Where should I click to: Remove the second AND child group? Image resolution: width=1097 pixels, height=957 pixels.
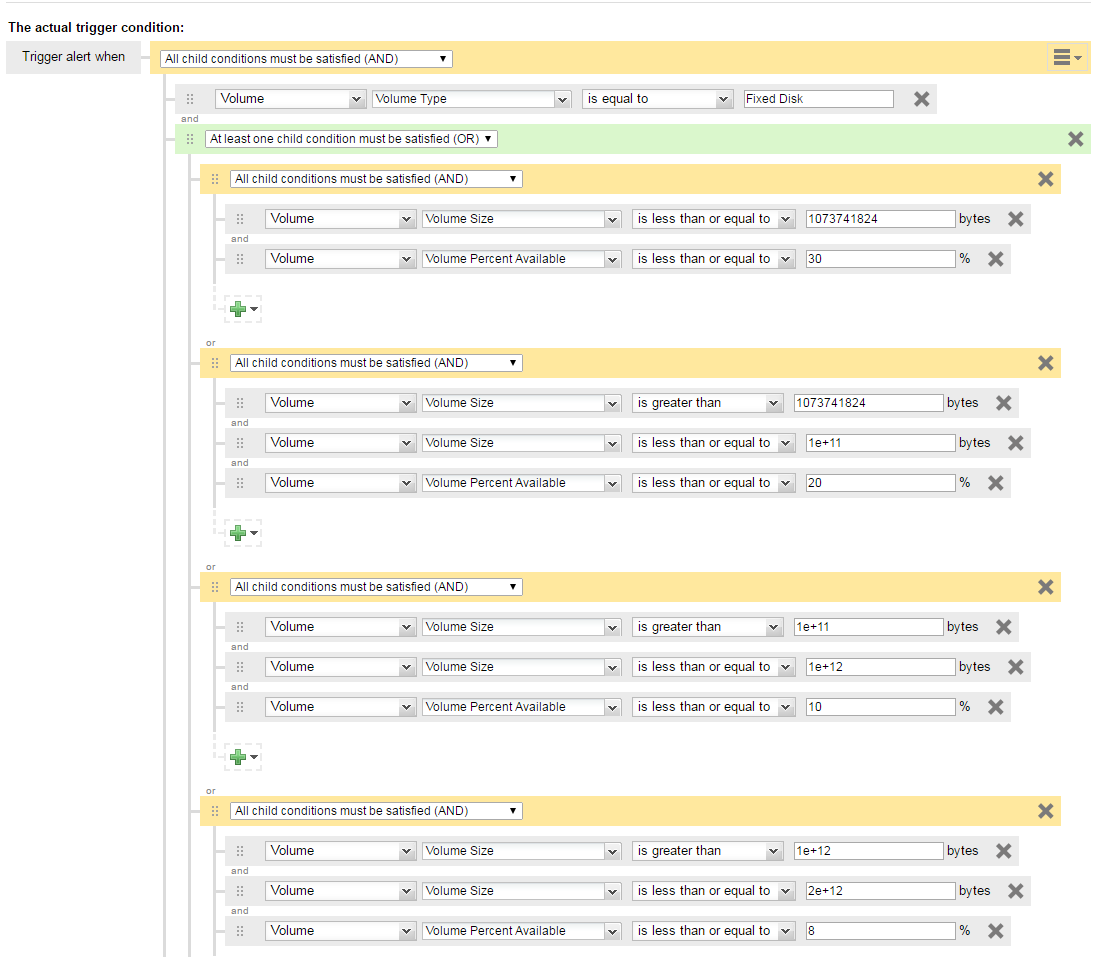(1045, 363)
